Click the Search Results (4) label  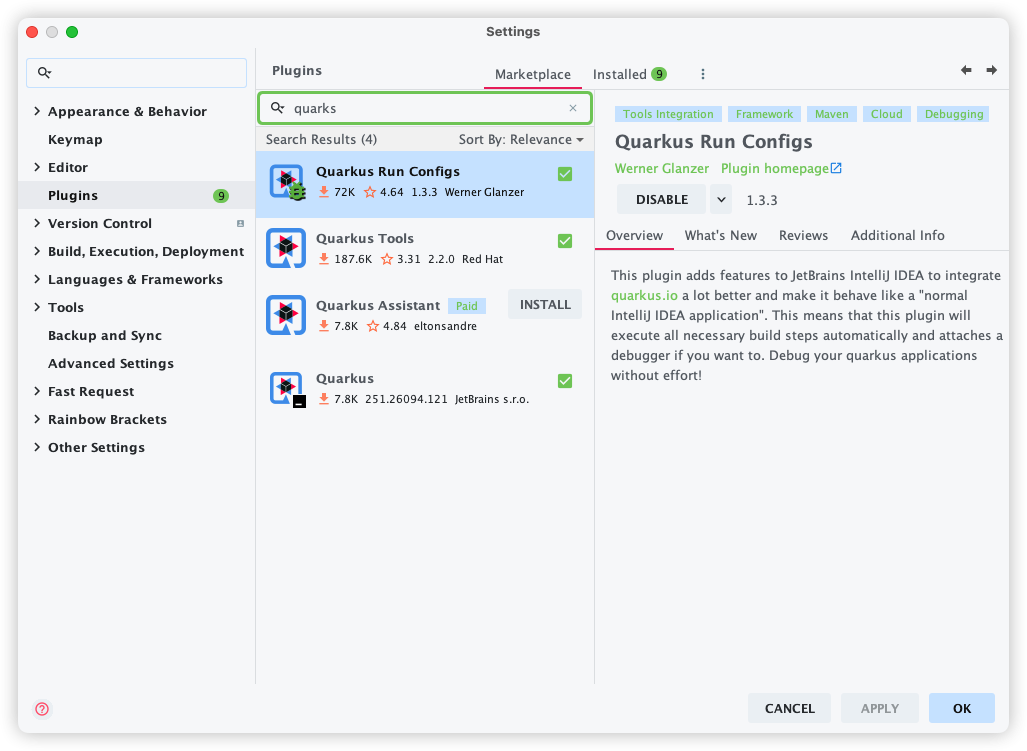(321, 139)
